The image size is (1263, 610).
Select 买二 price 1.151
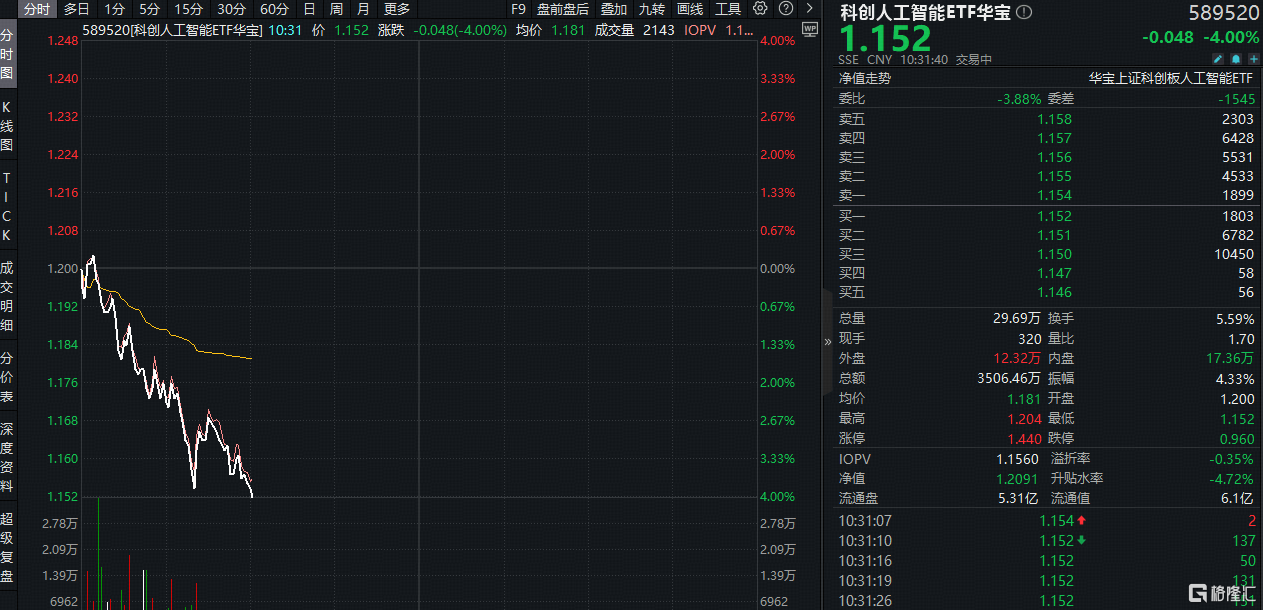coord(1054,235)
